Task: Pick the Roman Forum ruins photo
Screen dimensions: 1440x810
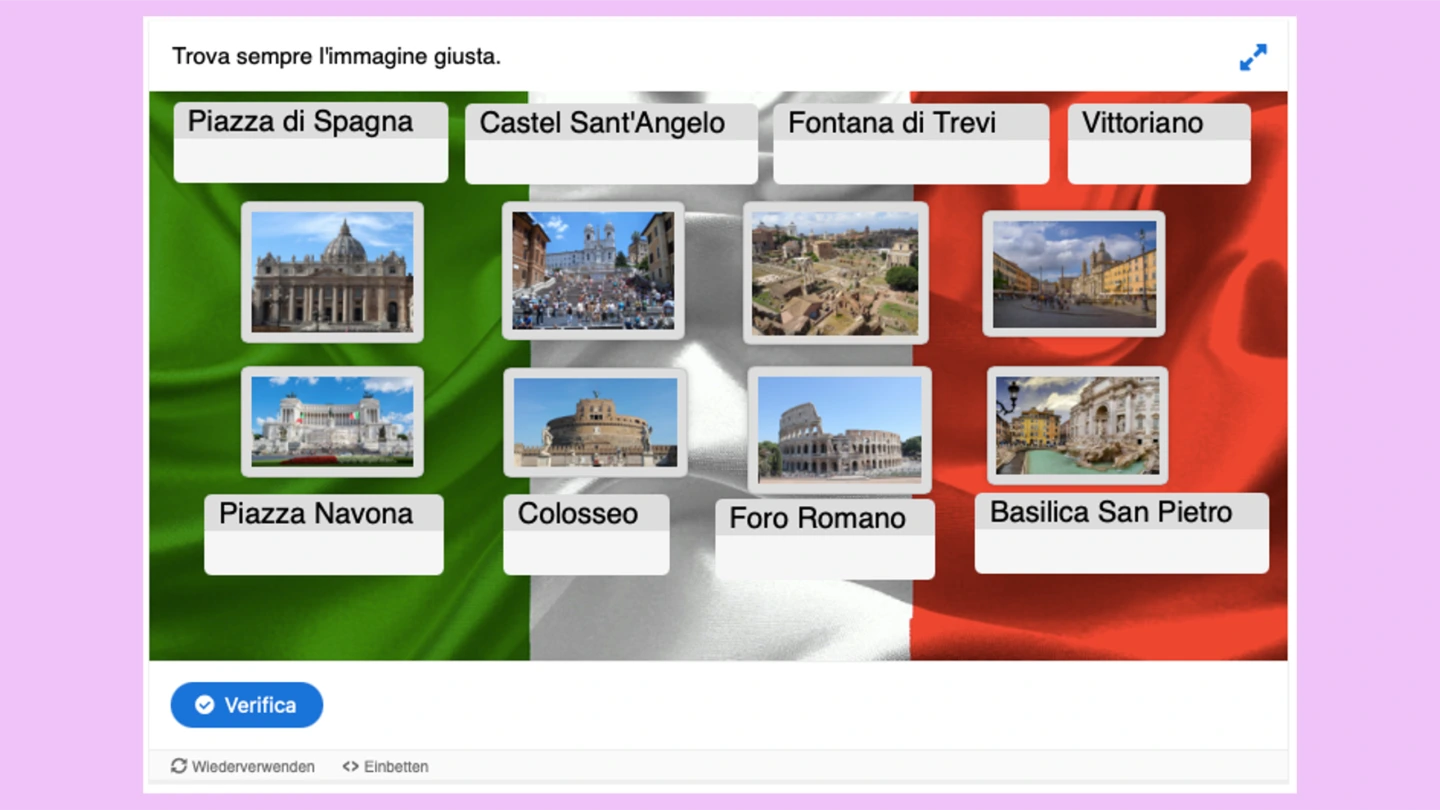Action: tap(835, 273)
